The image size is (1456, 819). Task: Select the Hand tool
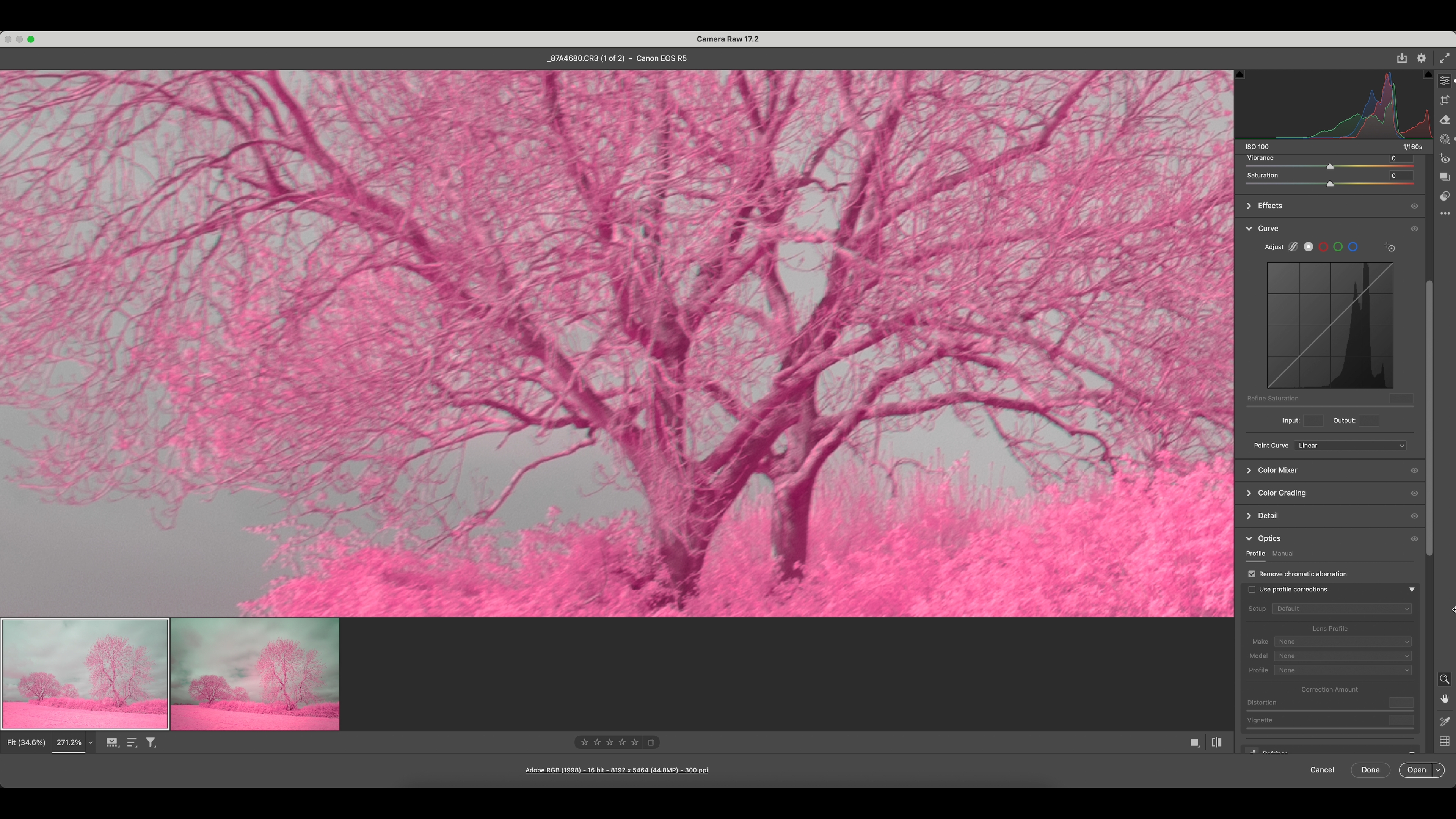point(1444,698)
